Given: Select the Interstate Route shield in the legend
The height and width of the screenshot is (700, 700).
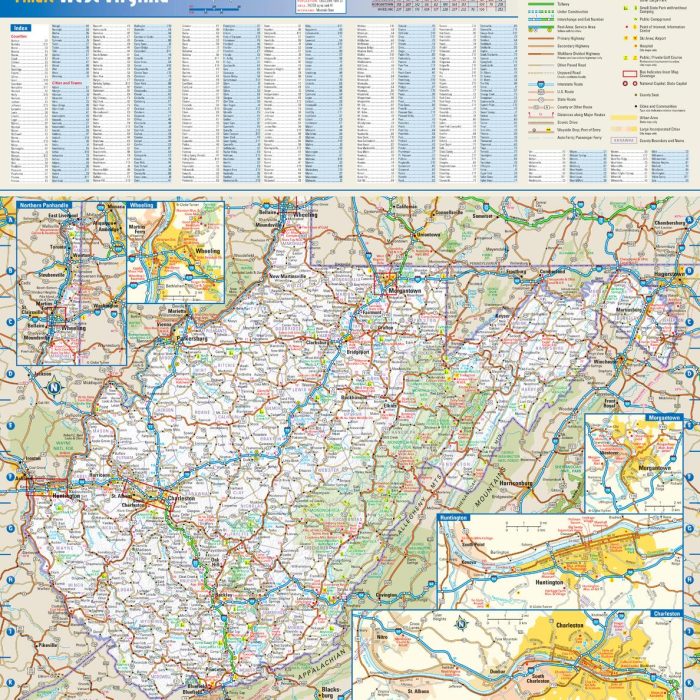Looking at the screenshot, I should (541, 84).
